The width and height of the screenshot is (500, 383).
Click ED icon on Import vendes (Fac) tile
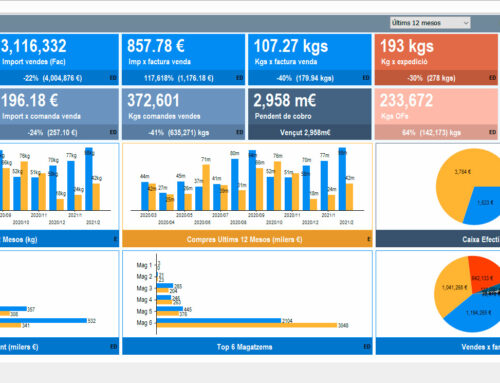[113, 78]
